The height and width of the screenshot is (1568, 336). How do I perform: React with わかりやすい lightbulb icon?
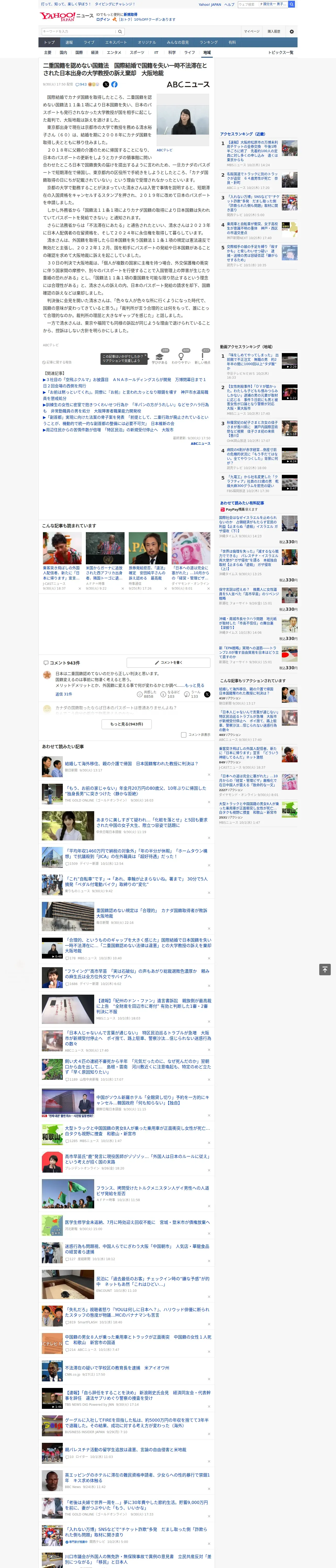(181, 357)
